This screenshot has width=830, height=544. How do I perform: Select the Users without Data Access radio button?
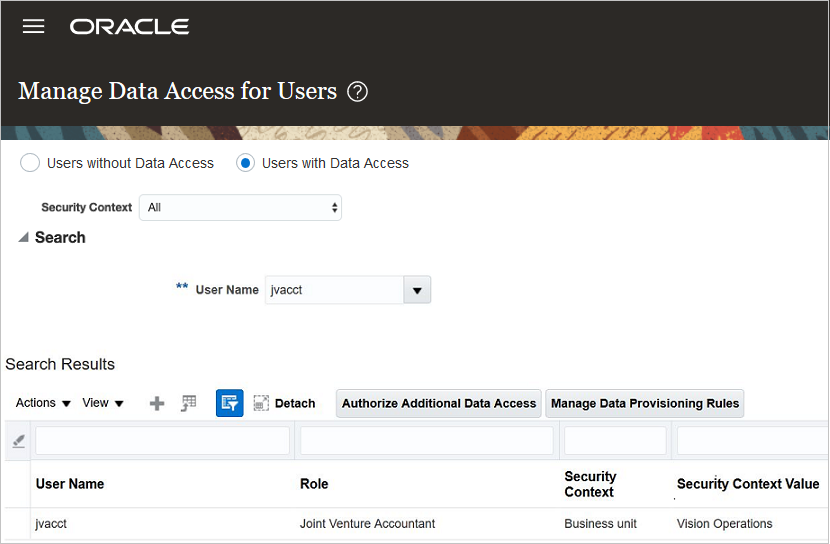click(30, 163)
